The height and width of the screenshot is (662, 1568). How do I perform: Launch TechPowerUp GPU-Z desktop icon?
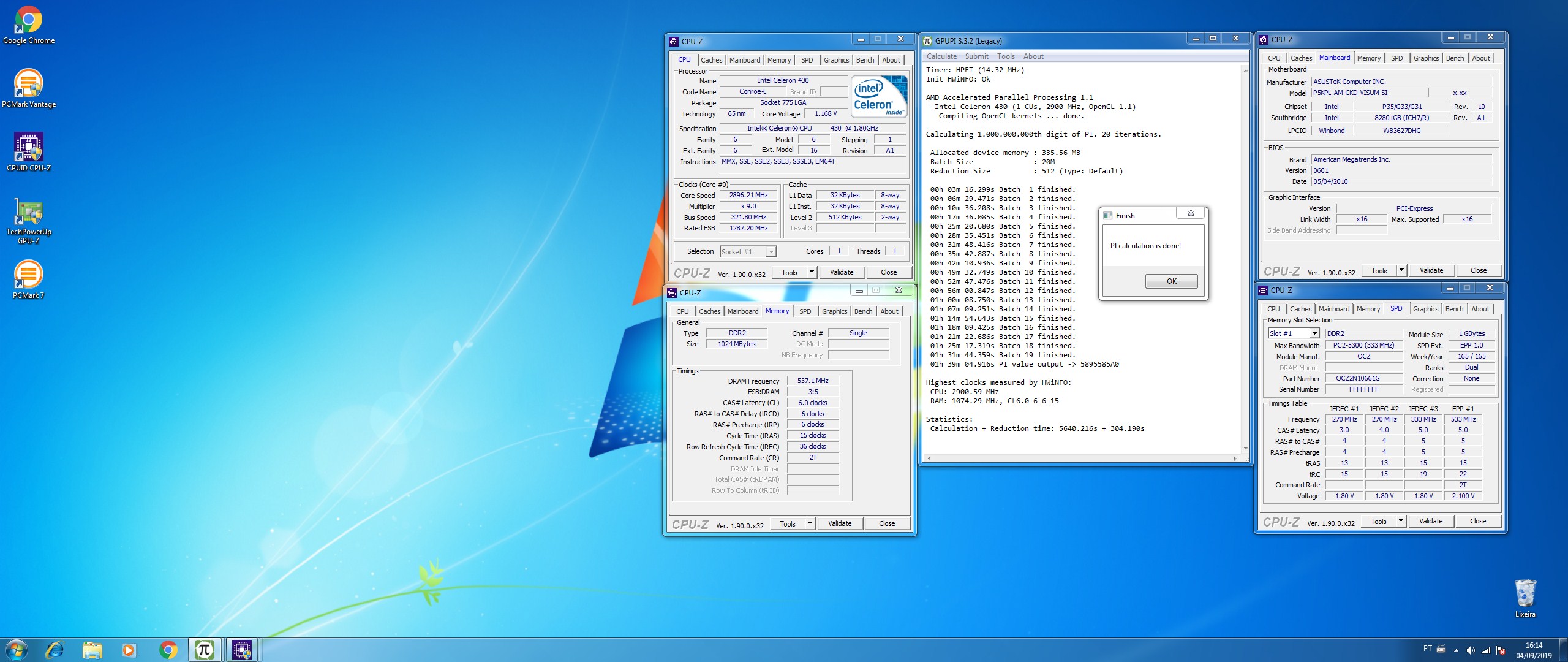(x=28, y=221)
